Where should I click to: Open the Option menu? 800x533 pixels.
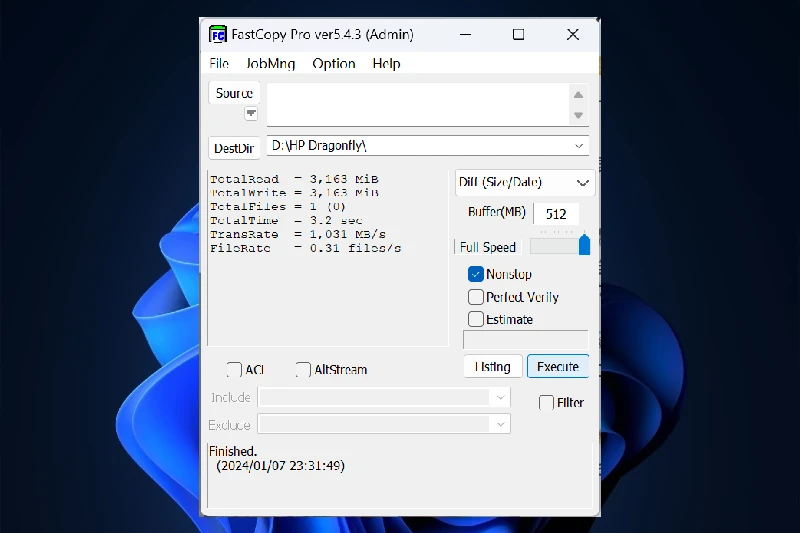tap(334, 64)
